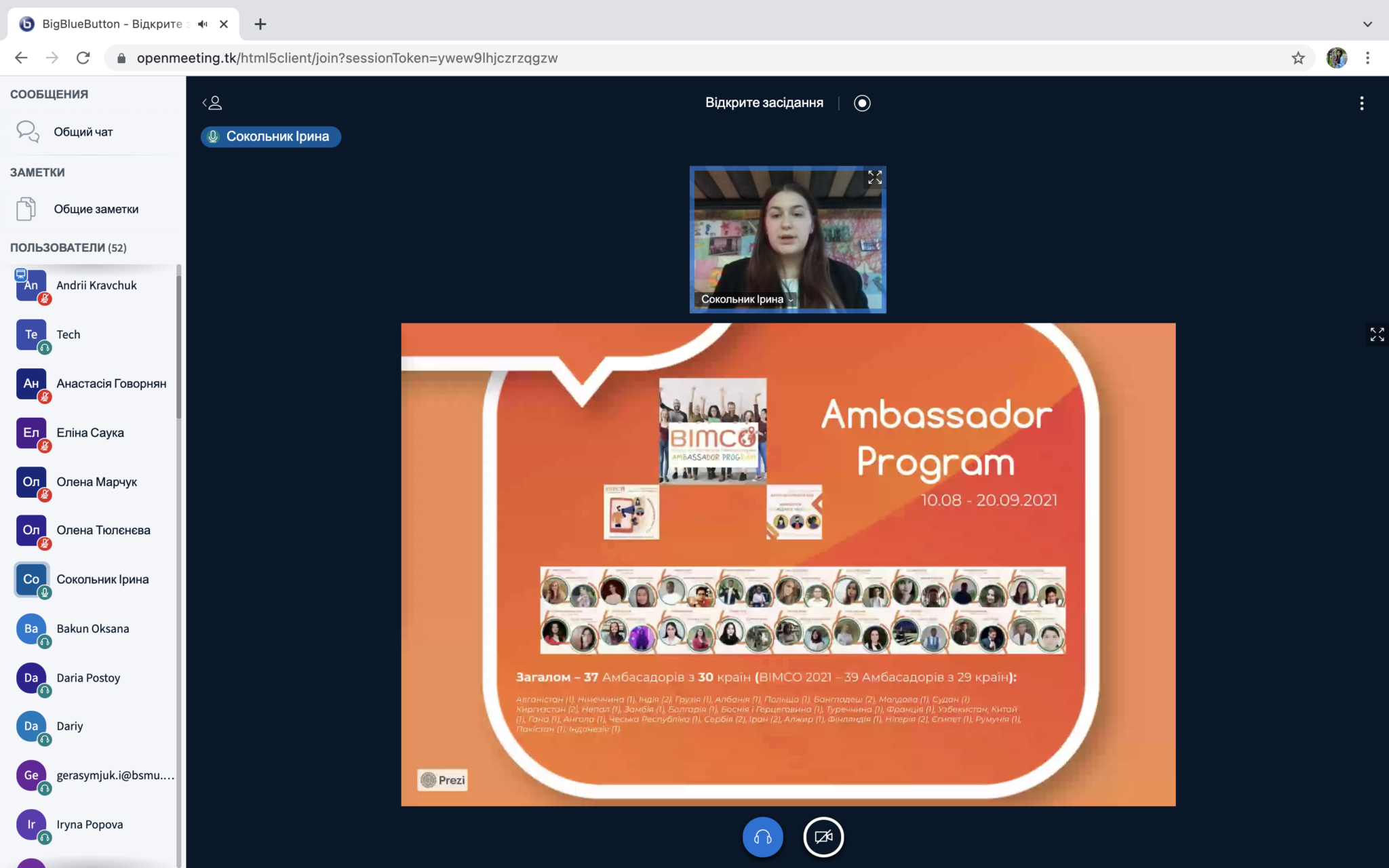Screen dimensions: 1389x868
Task: Toggle the user list panel icon
Action: [212, 103]
